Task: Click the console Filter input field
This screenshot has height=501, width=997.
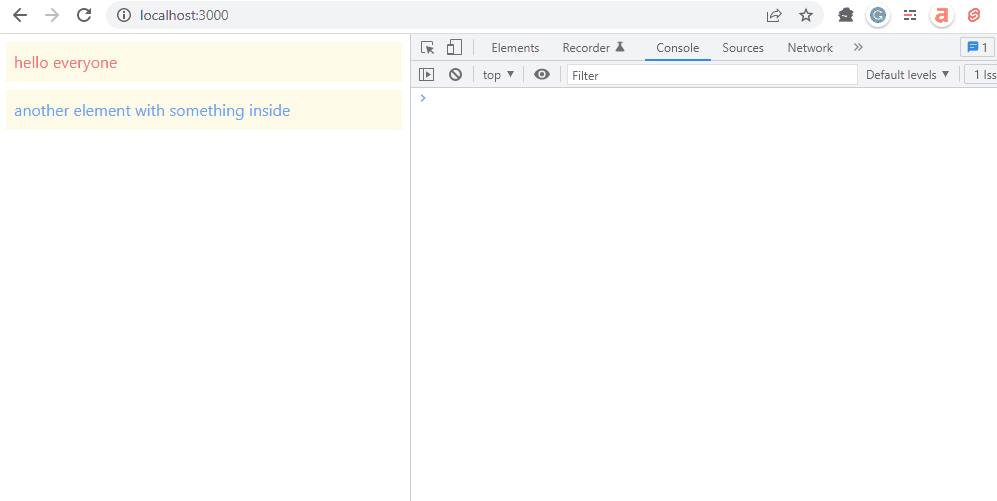Action: [712, 75]
